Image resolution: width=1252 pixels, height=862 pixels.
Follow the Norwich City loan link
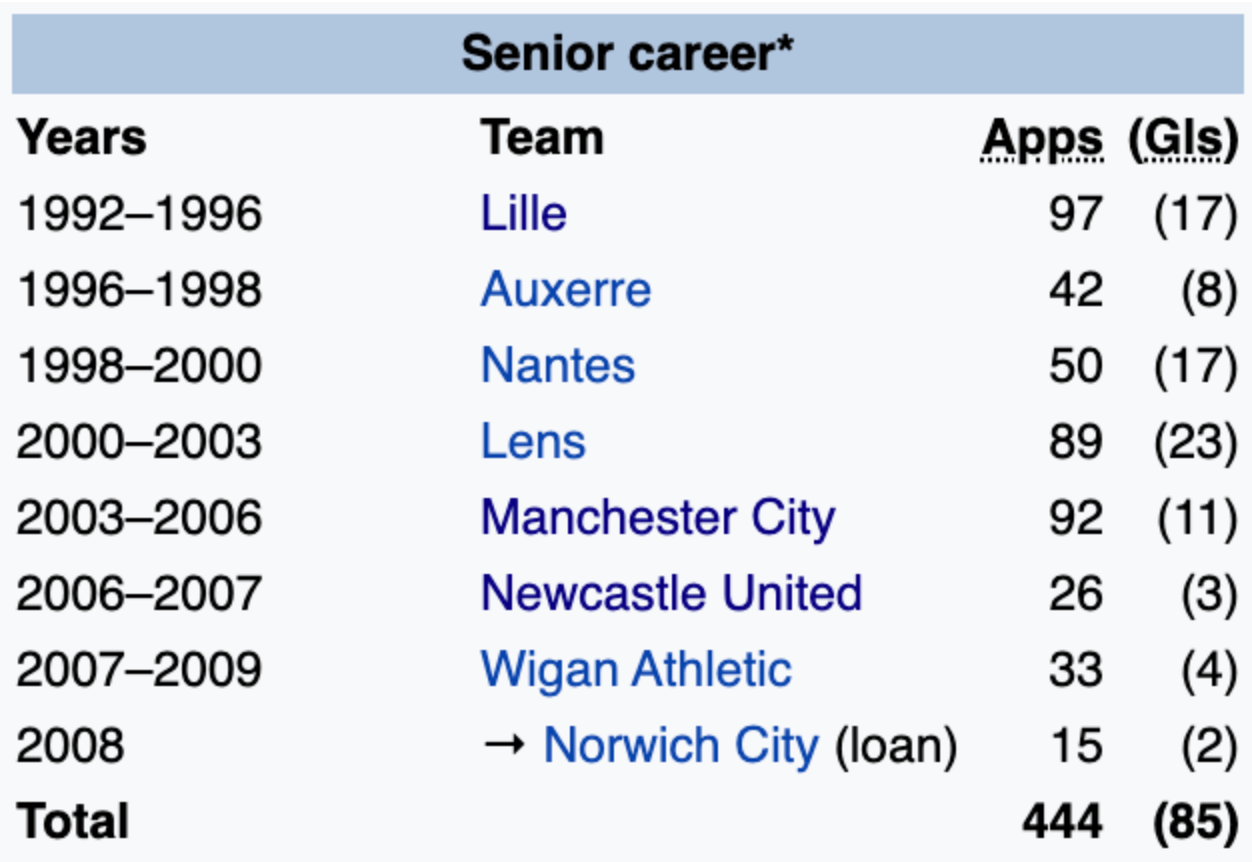(680, 746)
